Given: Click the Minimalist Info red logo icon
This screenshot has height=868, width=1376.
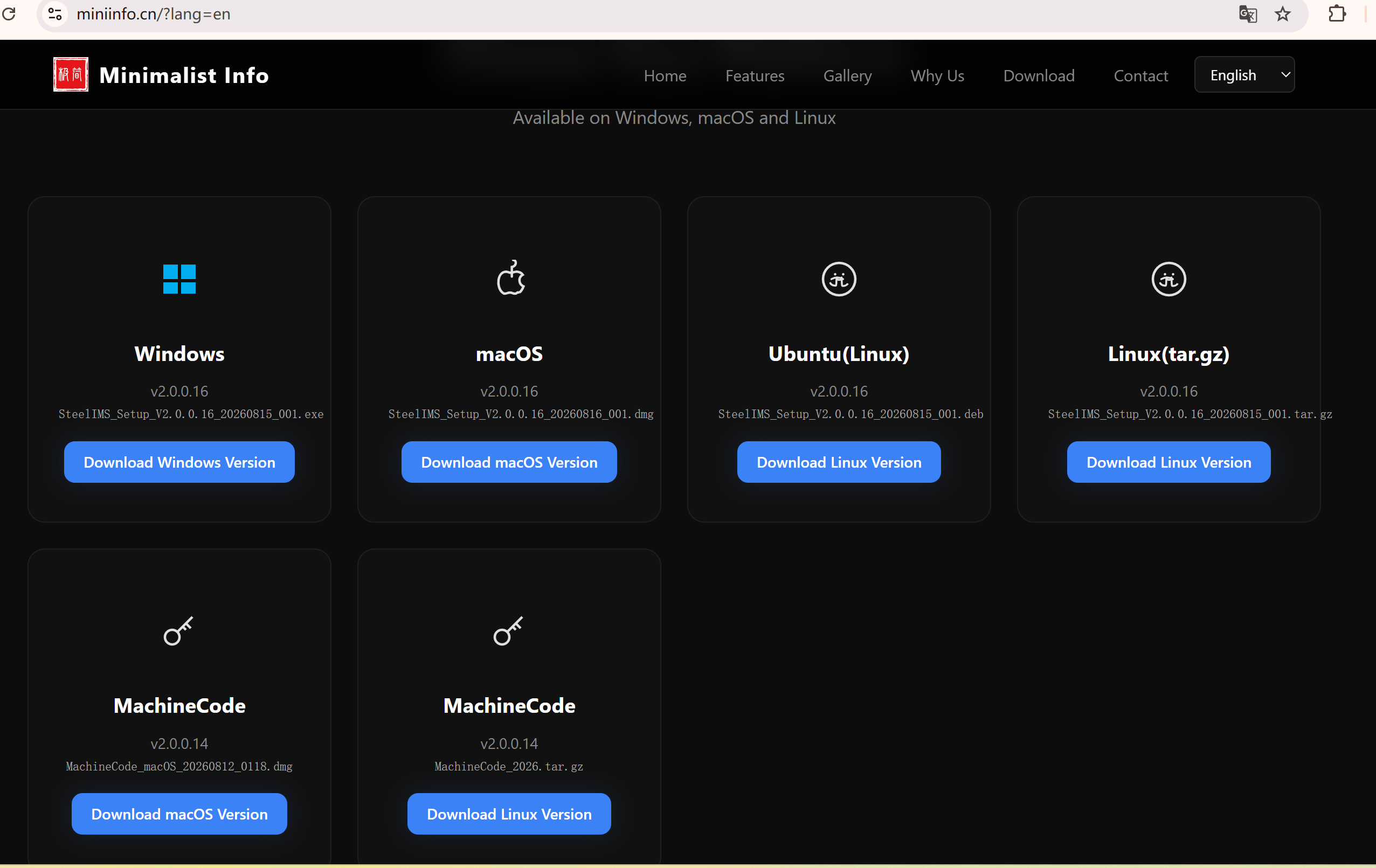Looking at the screenshot, I should (x=71, y=75).
